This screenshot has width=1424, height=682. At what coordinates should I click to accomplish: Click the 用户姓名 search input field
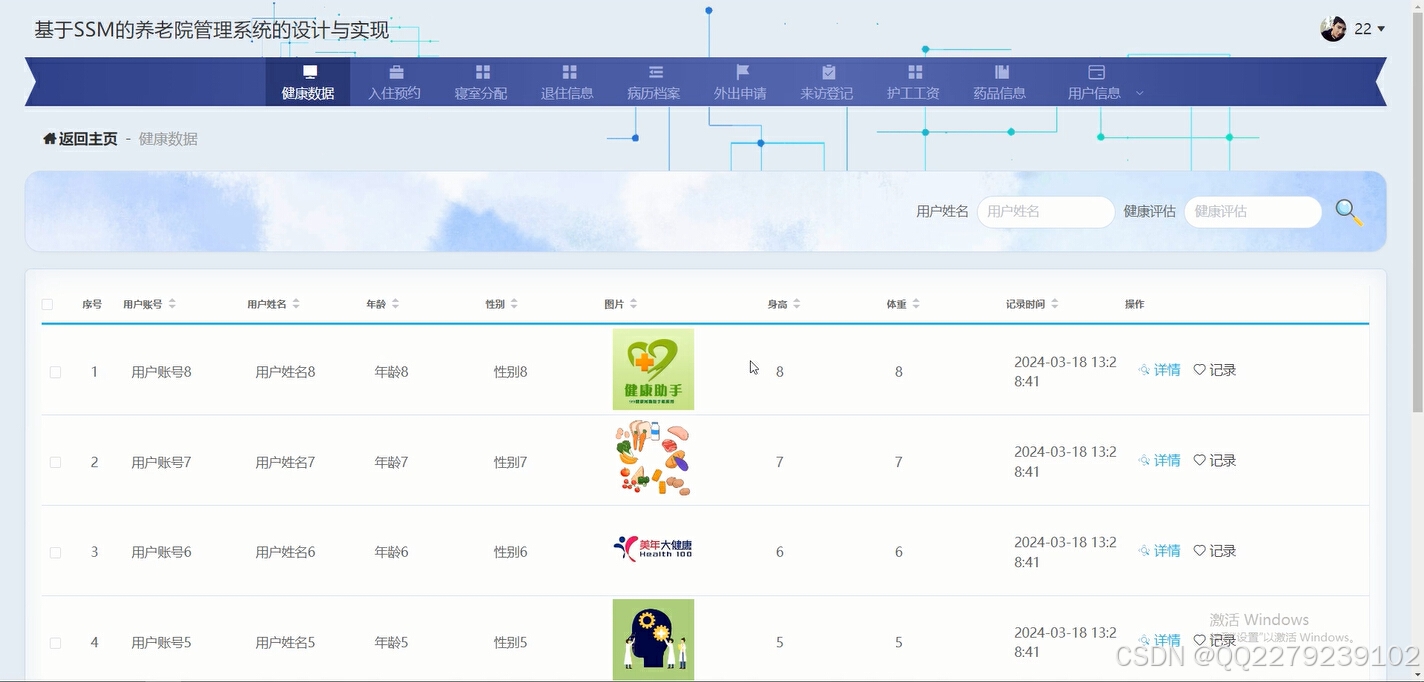[x=1045, y=211]
